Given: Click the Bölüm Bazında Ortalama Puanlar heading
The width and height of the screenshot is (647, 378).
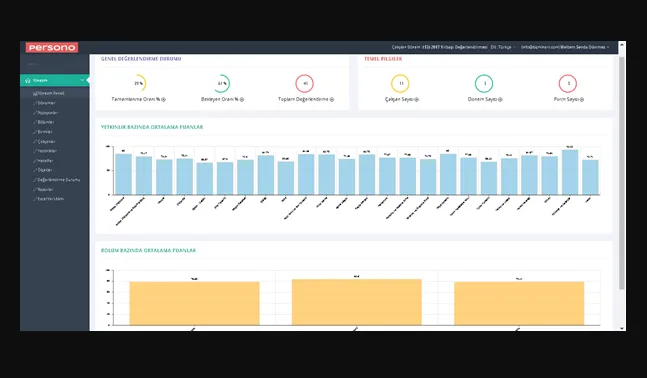Looking at the screenshot, I should (x=149, y=250).
